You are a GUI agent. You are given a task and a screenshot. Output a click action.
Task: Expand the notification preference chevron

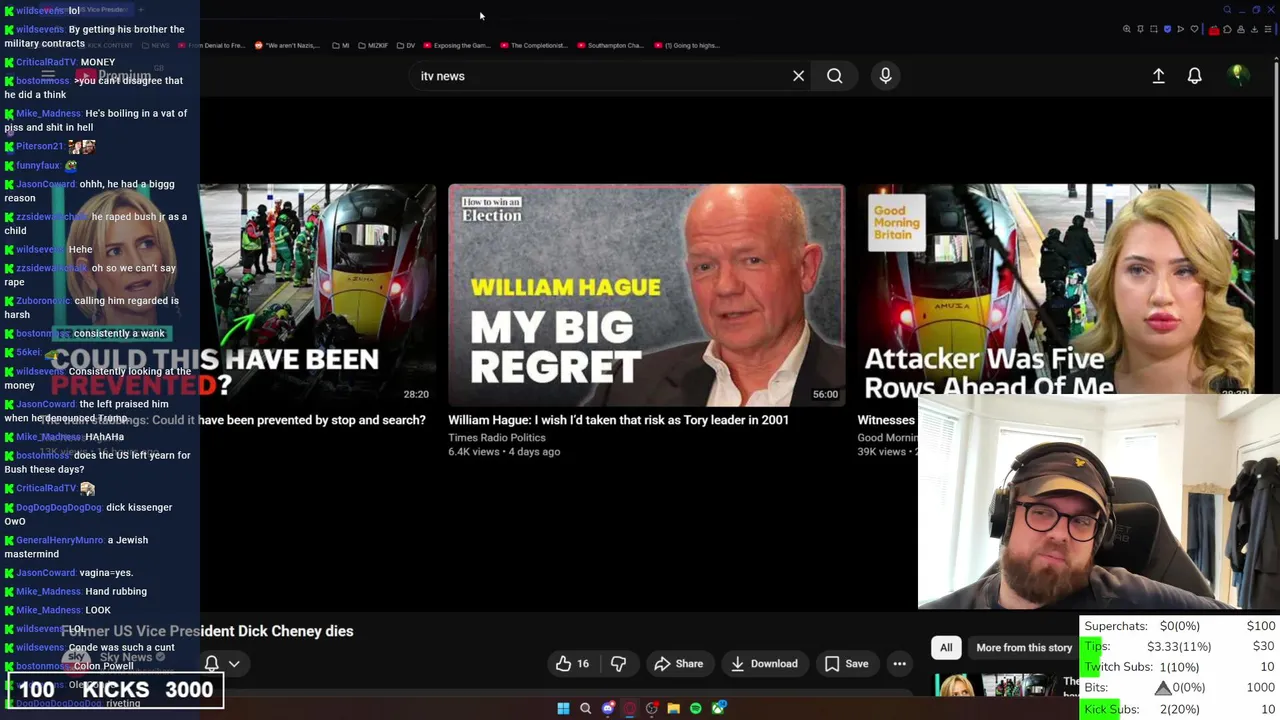(x=234, y=664)
